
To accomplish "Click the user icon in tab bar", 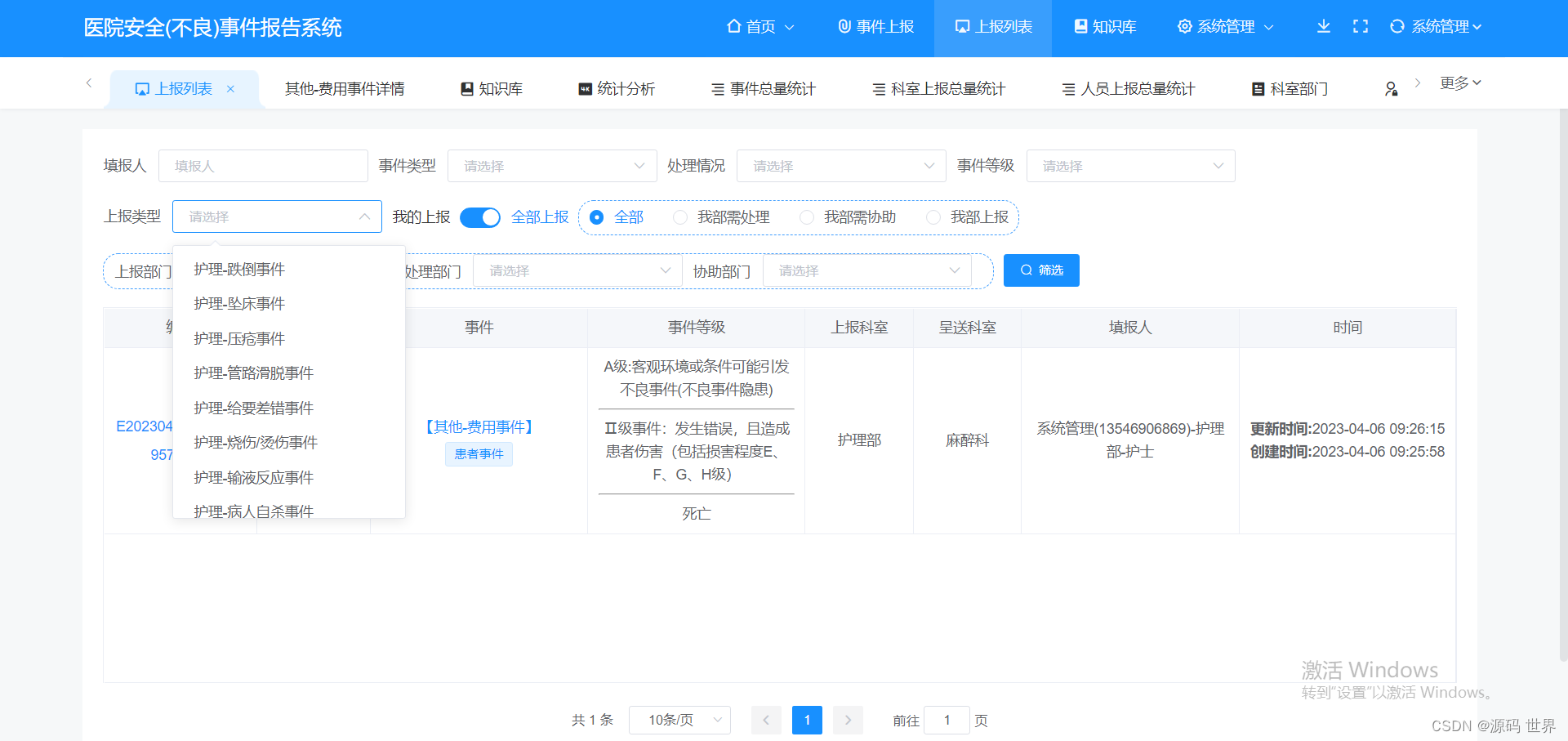I will pyautogui.click(x=1391, y=88).
